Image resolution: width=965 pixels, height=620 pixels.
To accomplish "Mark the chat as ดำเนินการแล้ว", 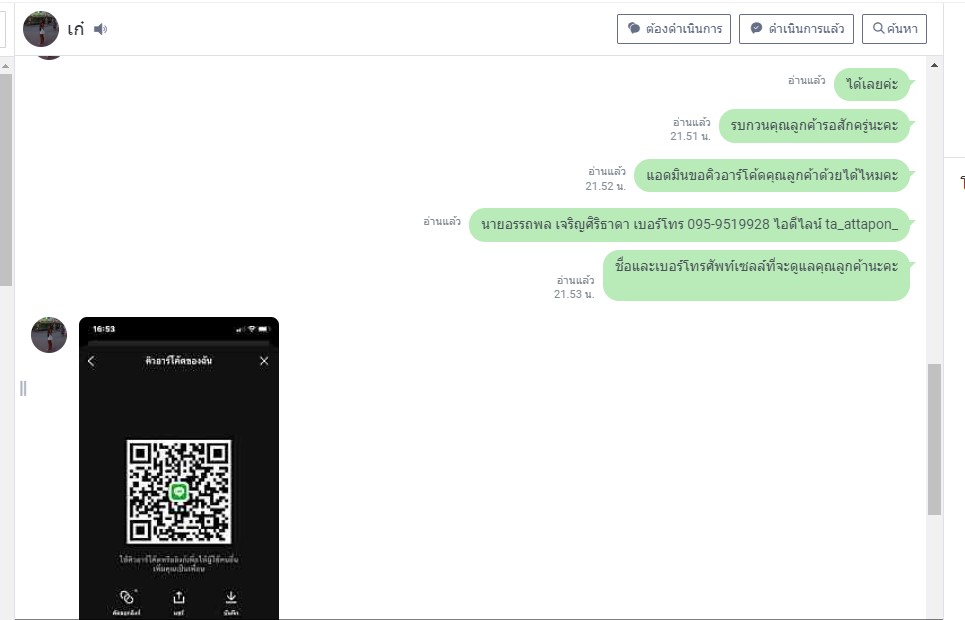I will coord(796,29).
